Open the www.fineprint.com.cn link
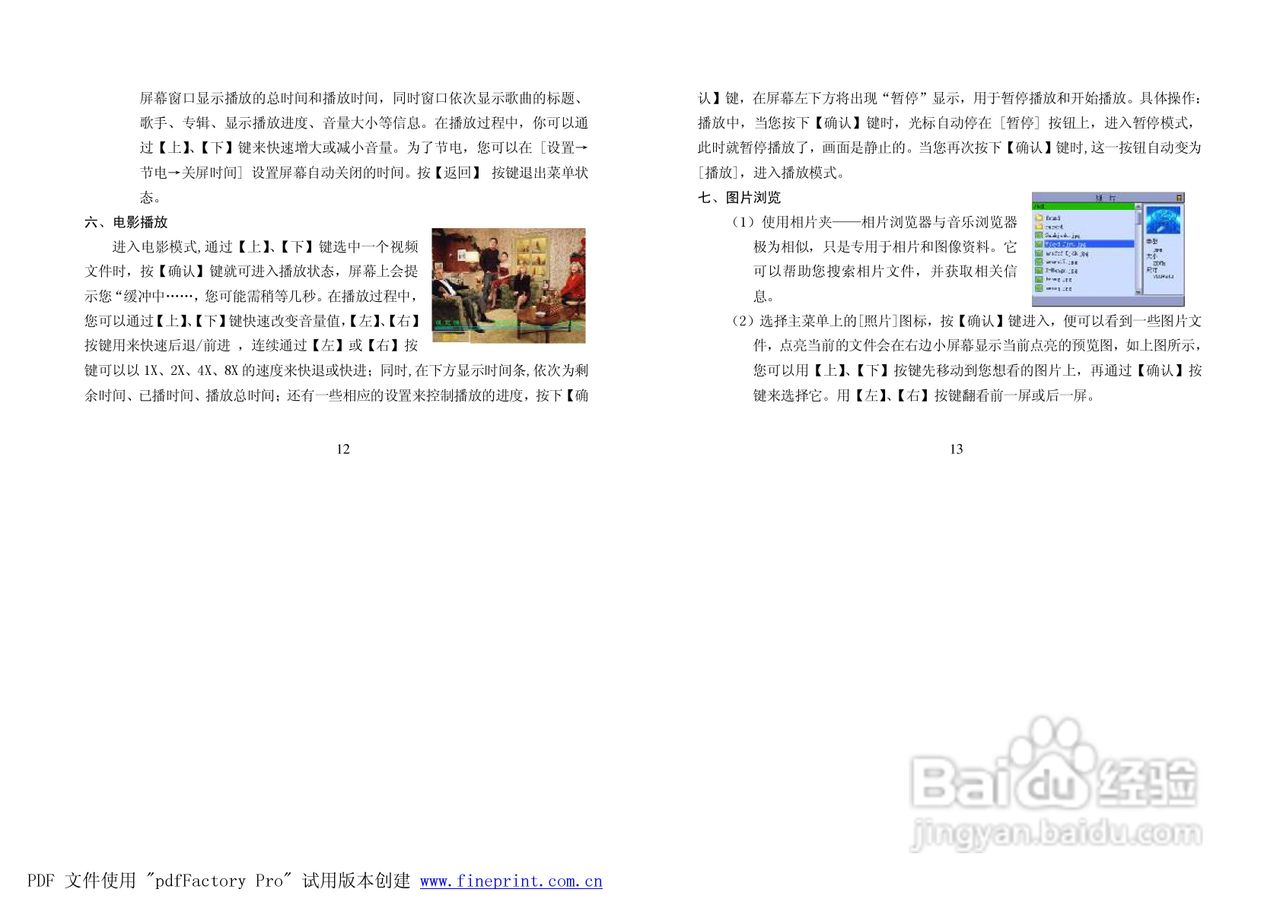Image resolution: width=1280 pixels, height=905 pixels. click(511, 881)
